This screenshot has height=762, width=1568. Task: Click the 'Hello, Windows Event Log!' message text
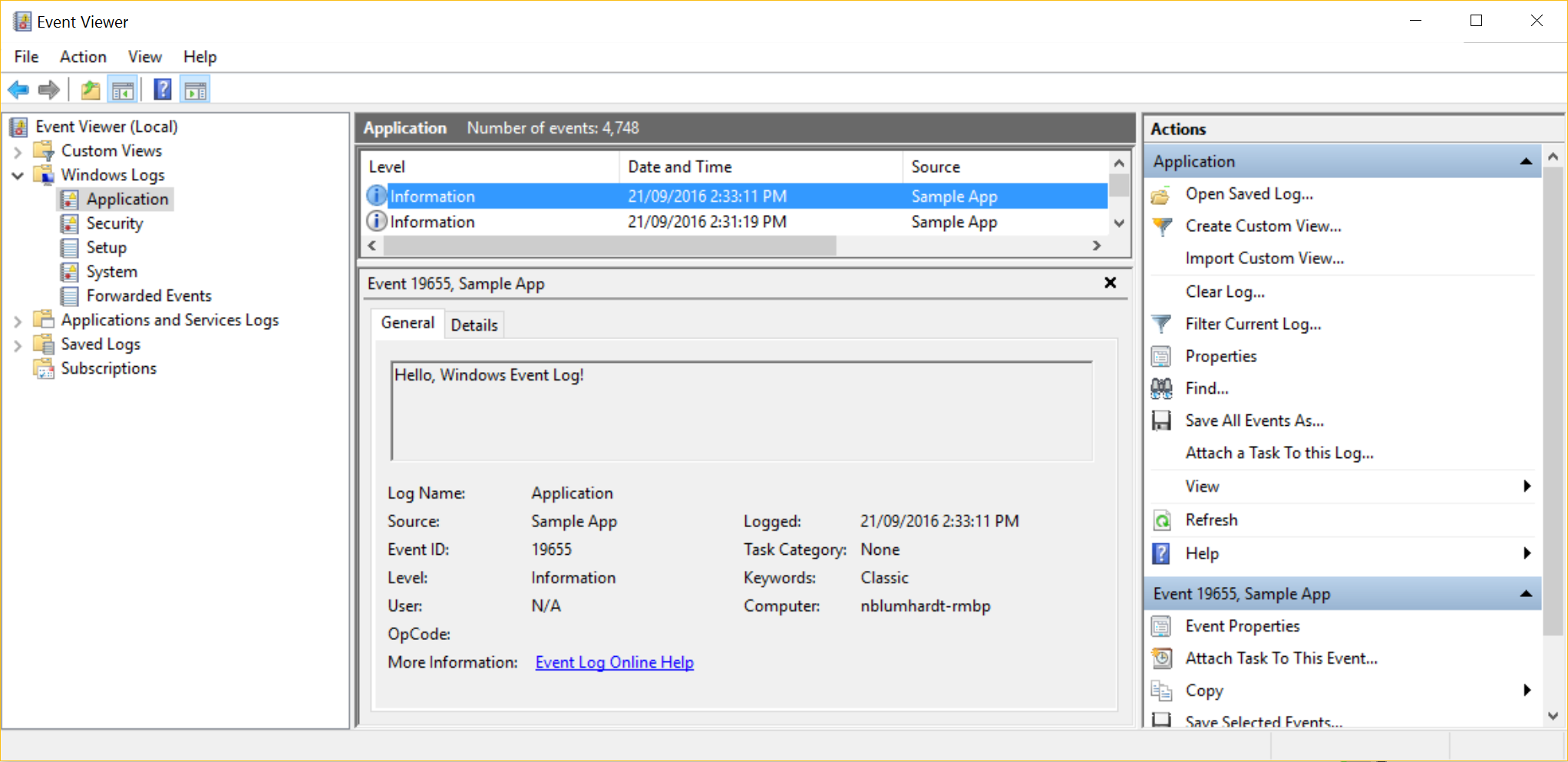[x=489, y=375]
